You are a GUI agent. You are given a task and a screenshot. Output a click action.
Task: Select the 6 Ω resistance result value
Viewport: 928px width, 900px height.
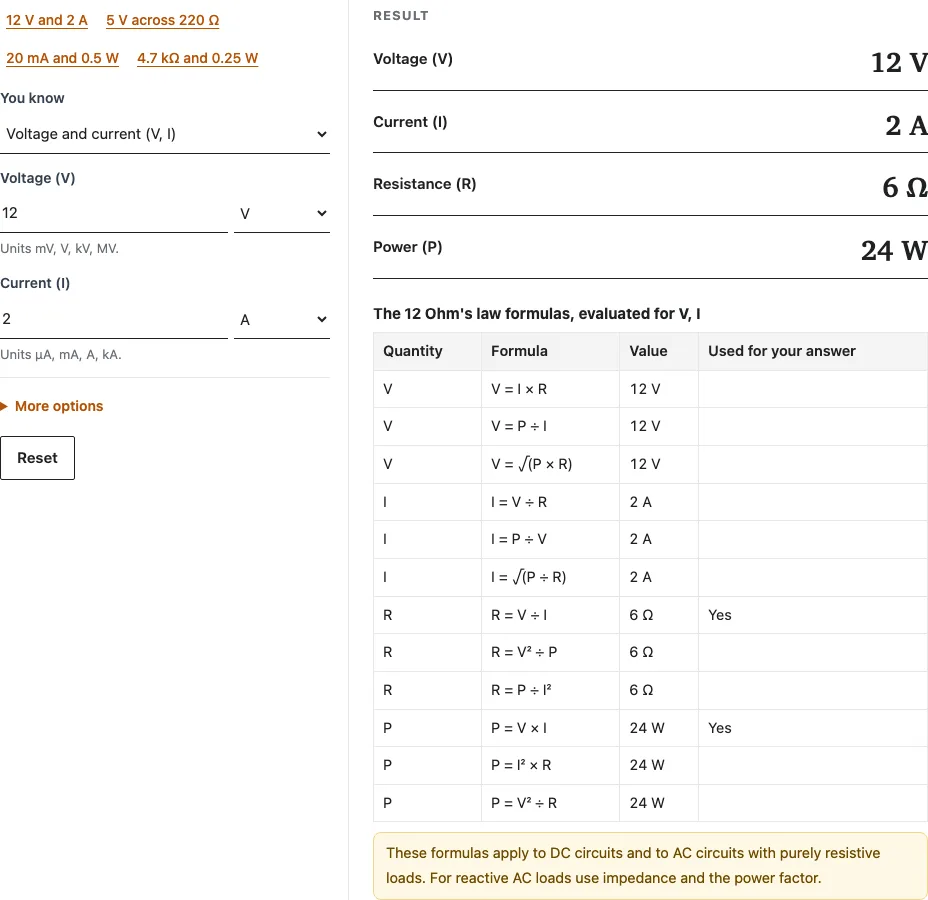[x=904, y=188]
